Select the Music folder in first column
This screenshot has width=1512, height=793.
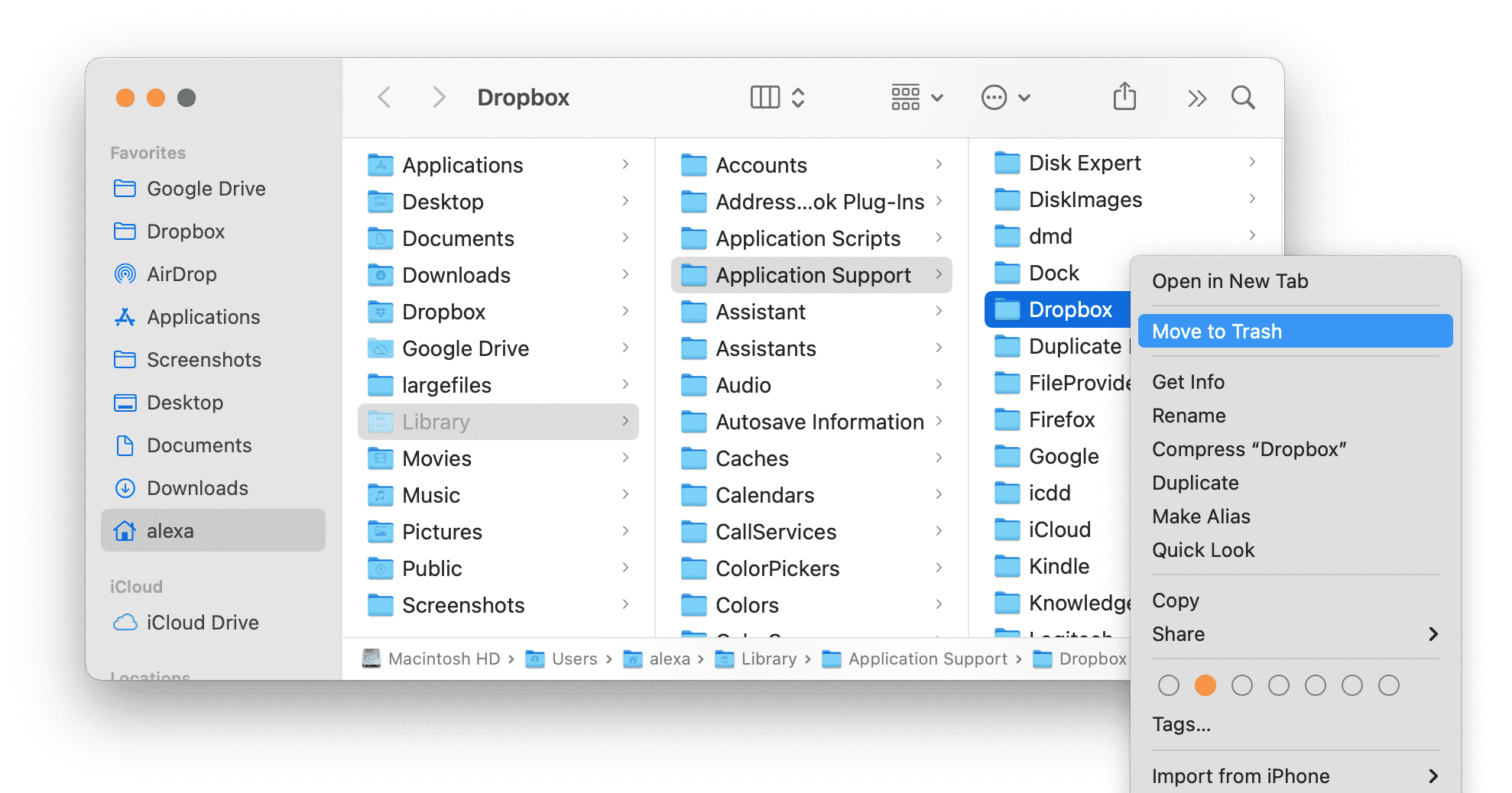point(498,495)
